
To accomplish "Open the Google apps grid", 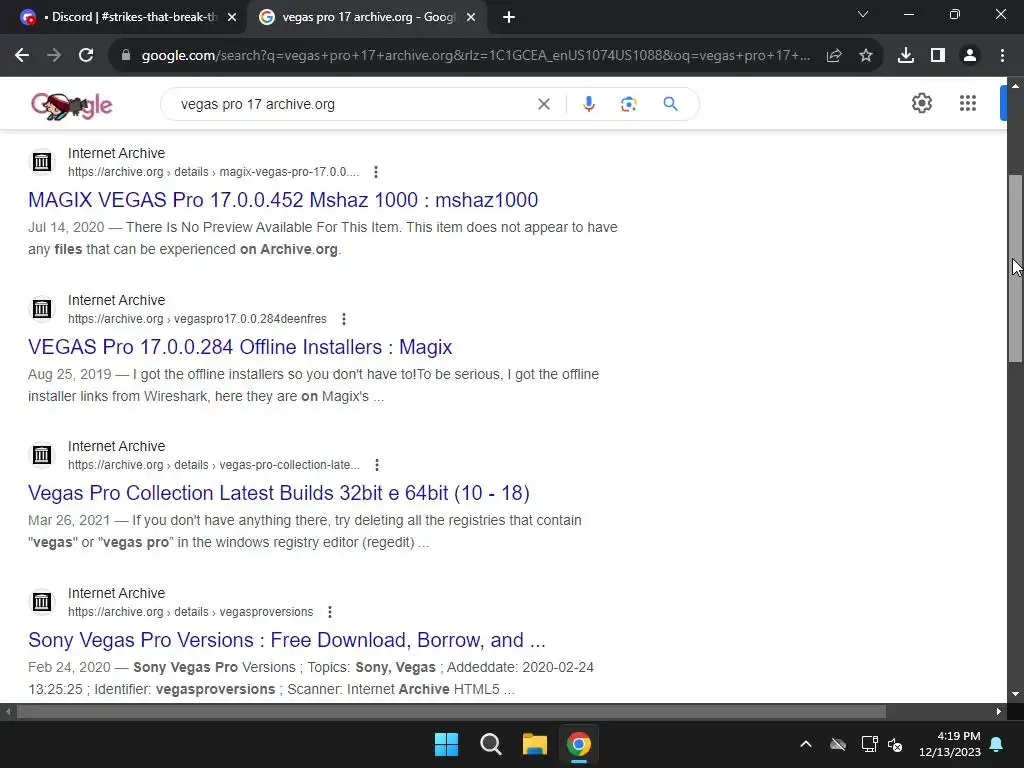I will (968, 103).
